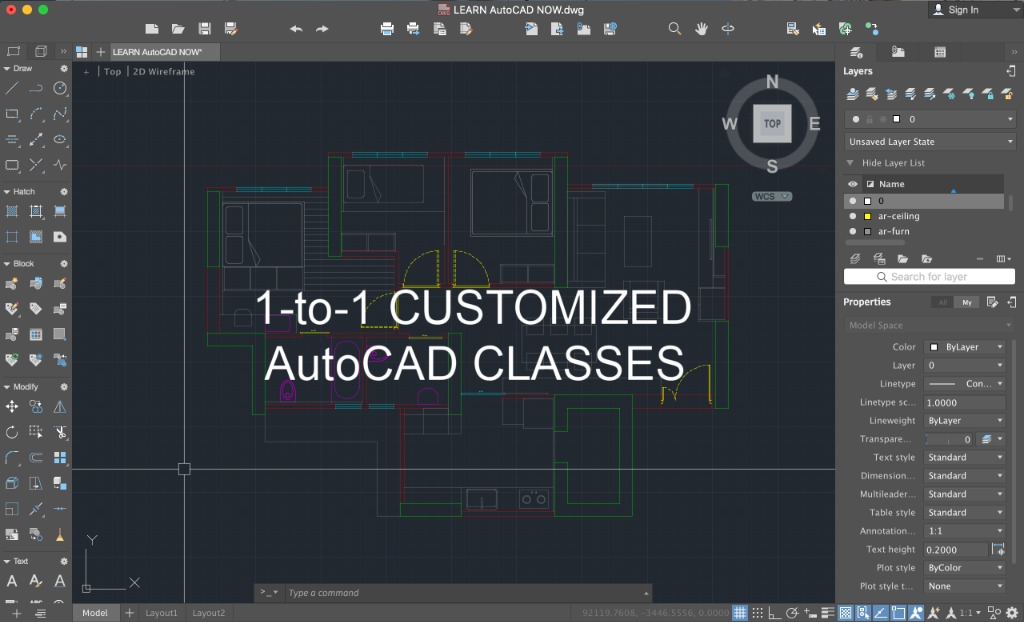
Task: Select the Fillet tool in Modify panel
Action: (x=12, y=457)
